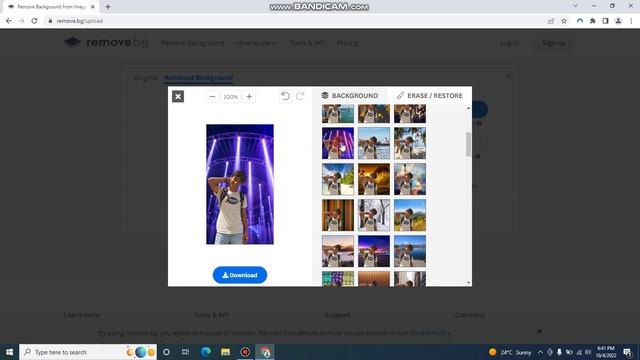Open Task View on the taskbar
The width and height of the screenshot is (640, 360).
[186, 352]
